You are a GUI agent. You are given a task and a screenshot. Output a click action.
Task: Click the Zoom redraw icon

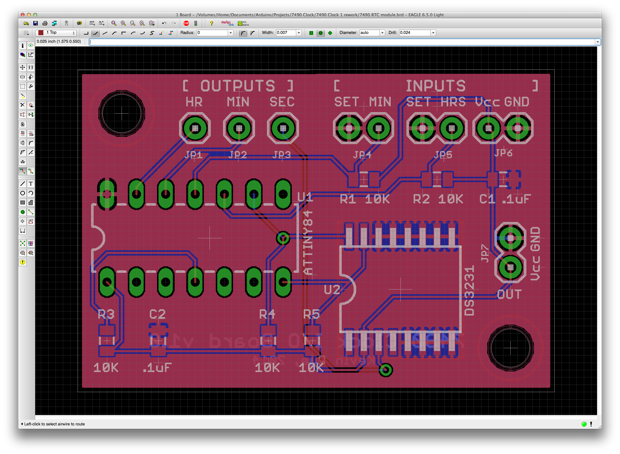tap(142, 23)
